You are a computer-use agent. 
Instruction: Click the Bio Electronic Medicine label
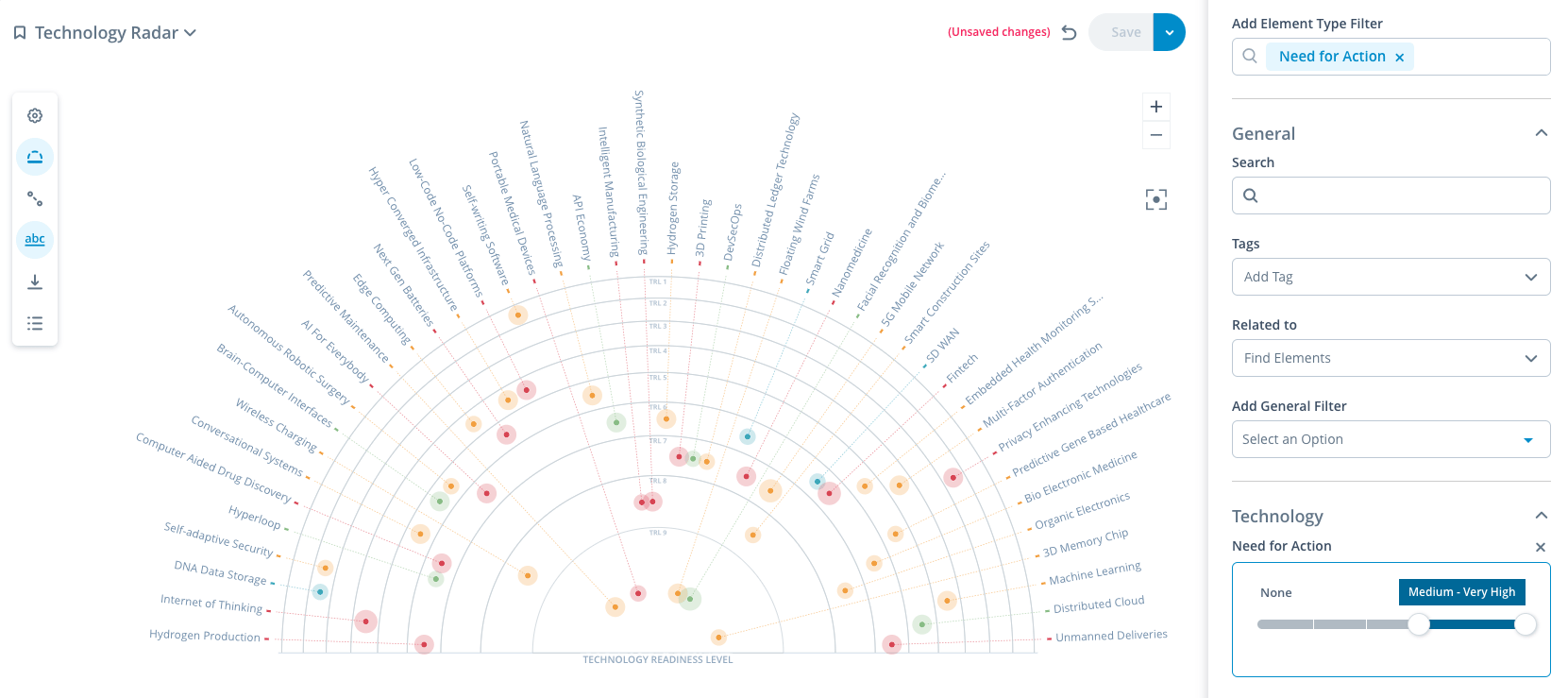pyautogui.click(x=1081, y=477)
